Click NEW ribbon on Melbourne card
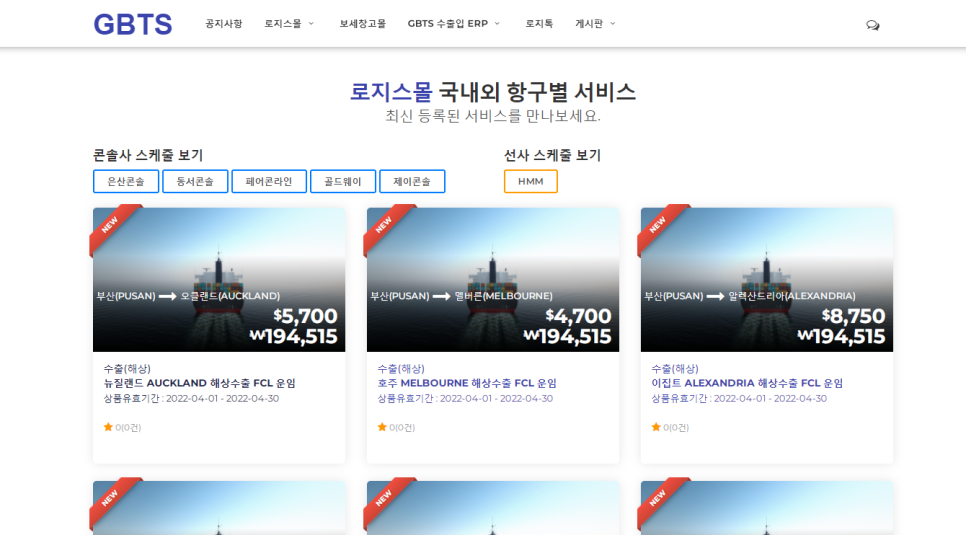This screenshot has height=535, width=966. 385,225
